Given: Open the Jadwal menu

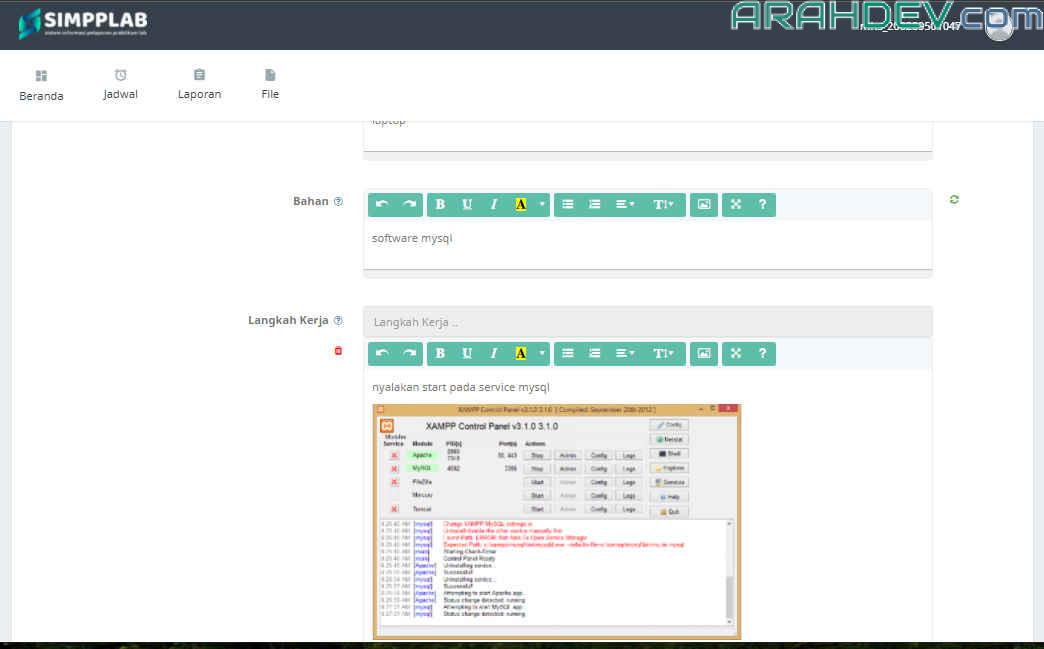Looking at the screenshot, I should pos(120,84).
